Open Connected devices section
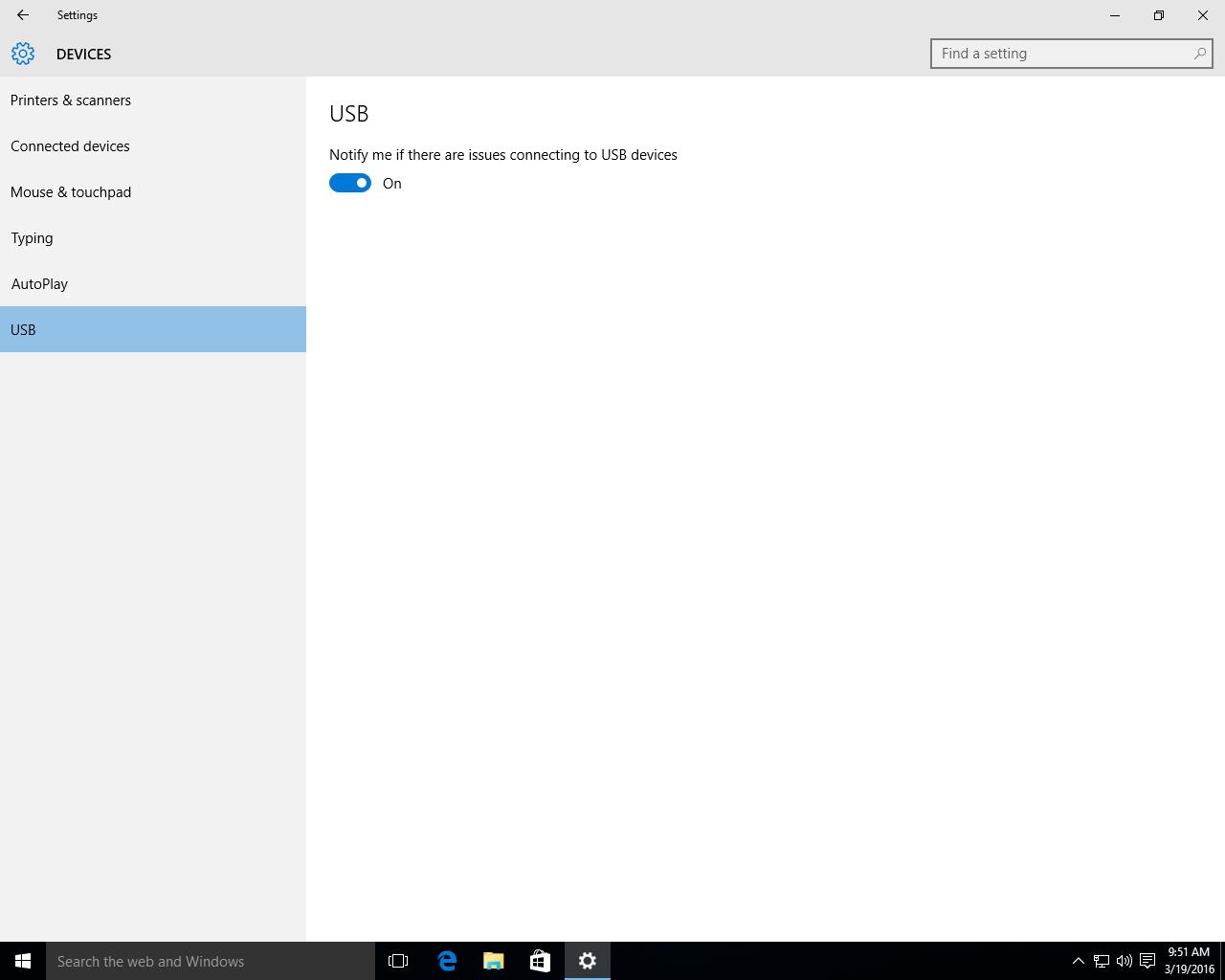 (153, 145)
